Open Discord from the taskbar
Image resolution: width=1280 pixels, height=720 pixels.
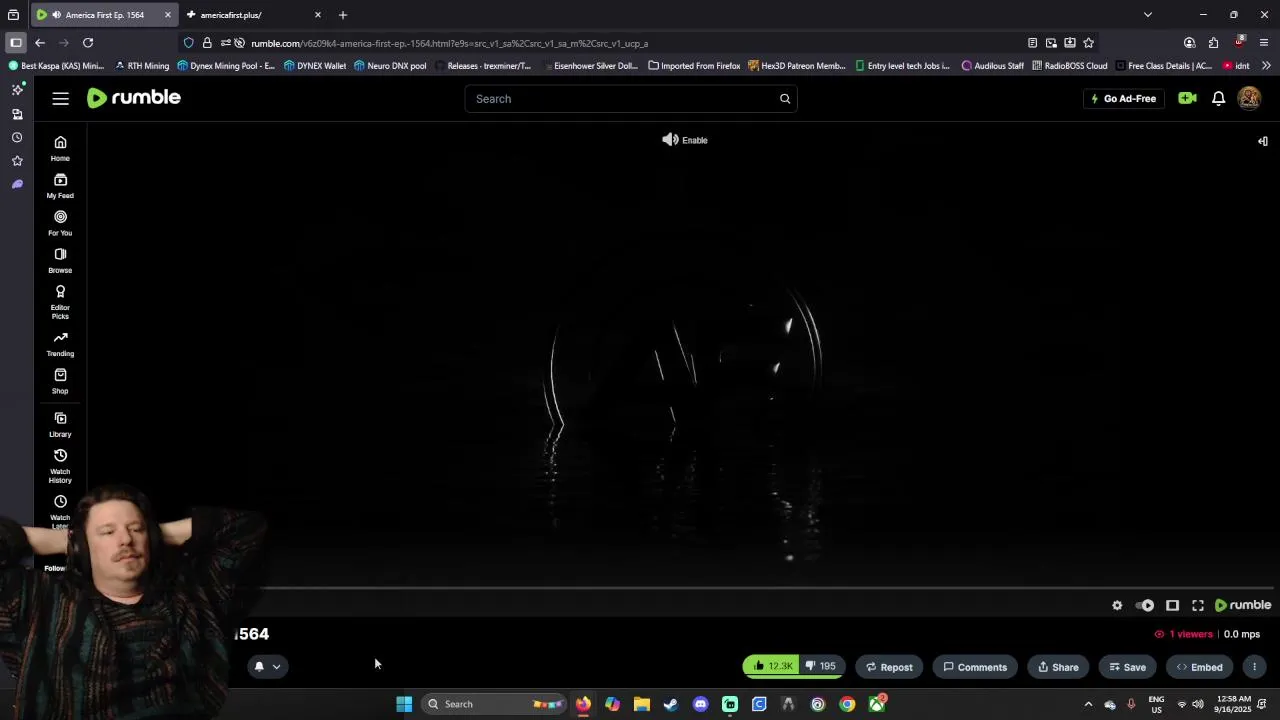(x=700, y=704)
